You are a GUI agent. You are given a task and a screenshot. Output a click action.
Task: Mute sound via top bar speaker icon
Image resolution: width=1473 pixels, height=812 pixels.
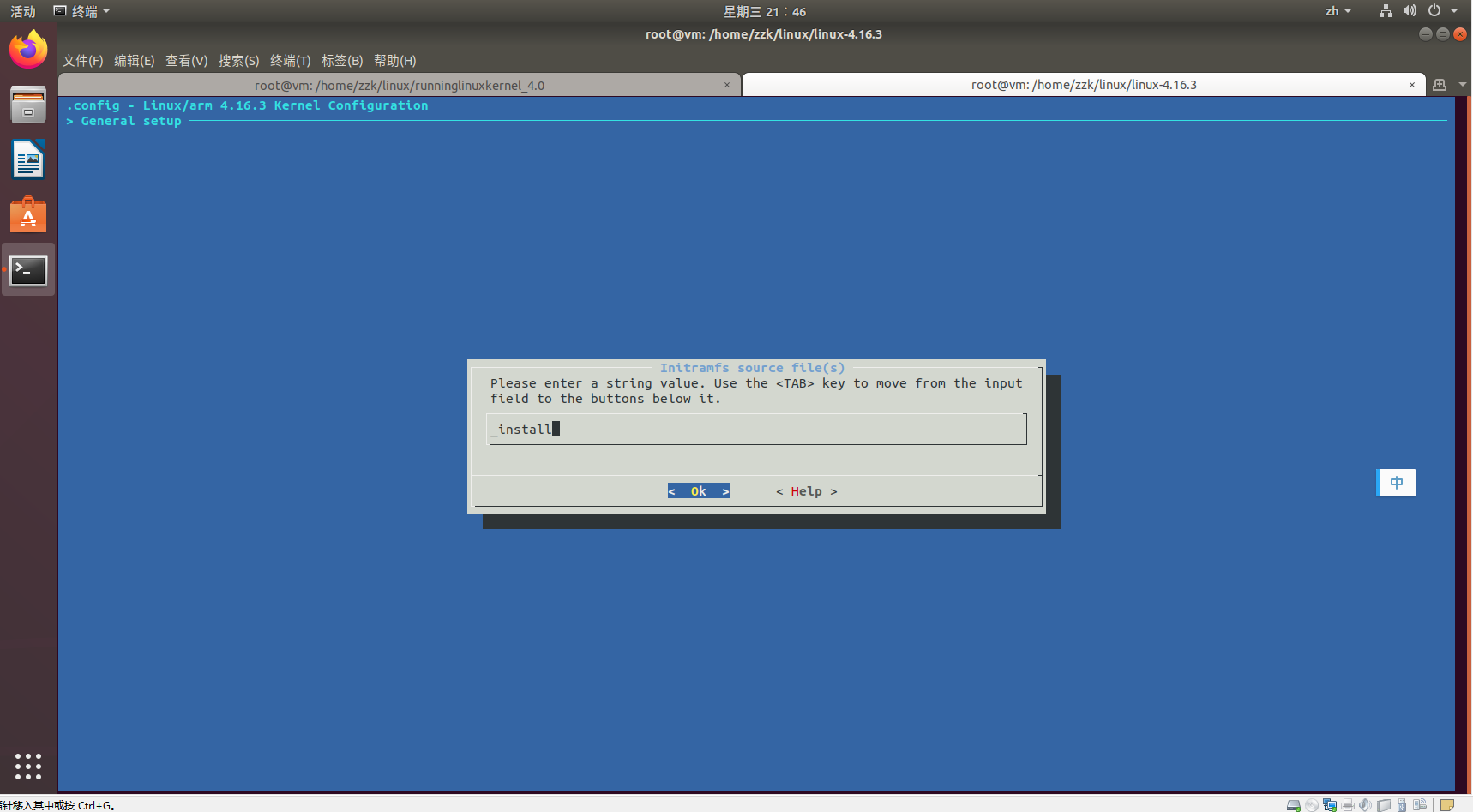pos(1410,11)
